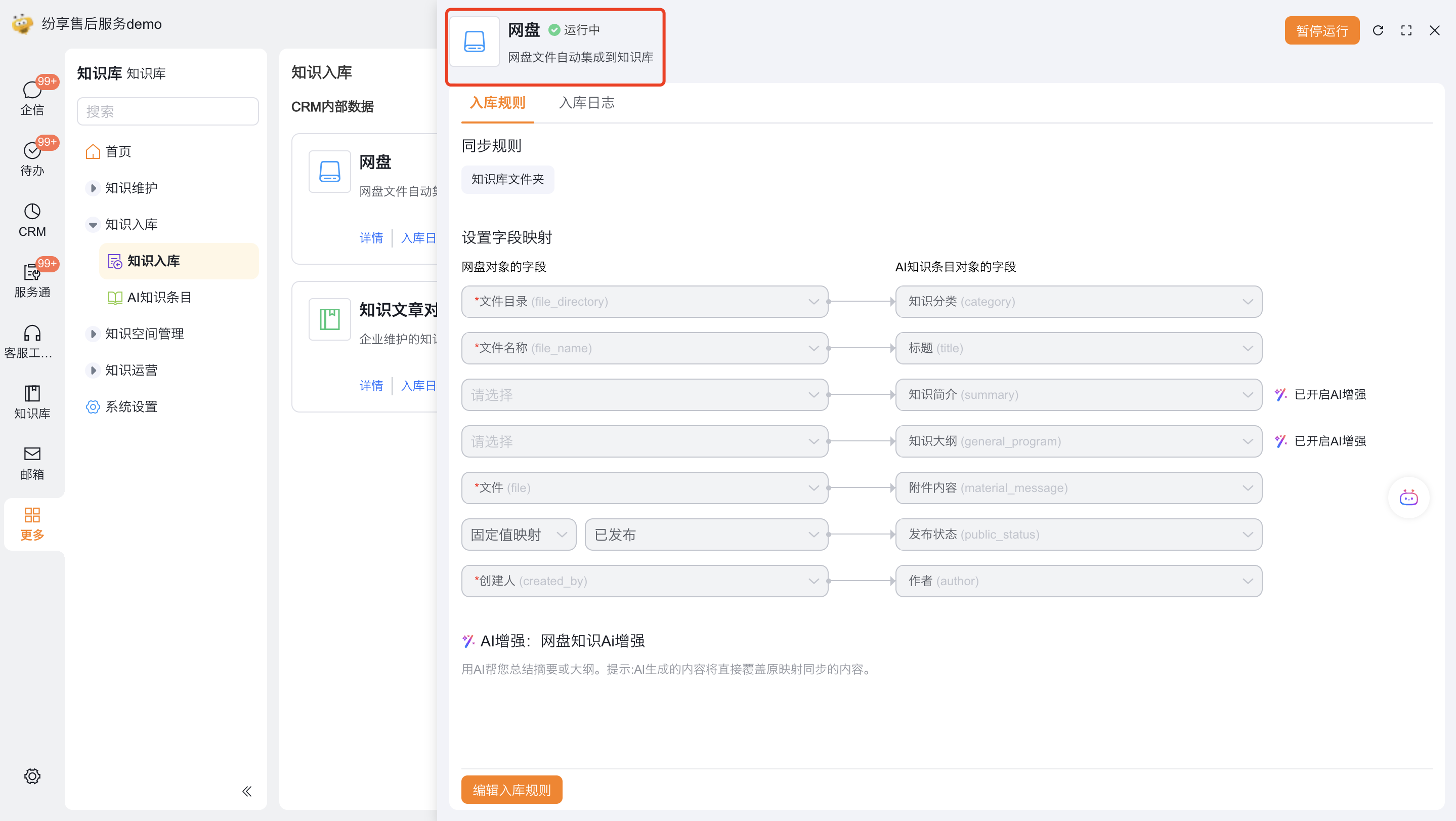Expand the 知识维护 tree node
The height and width of the screenshot is (821, 1456).
tap(93, 188)
